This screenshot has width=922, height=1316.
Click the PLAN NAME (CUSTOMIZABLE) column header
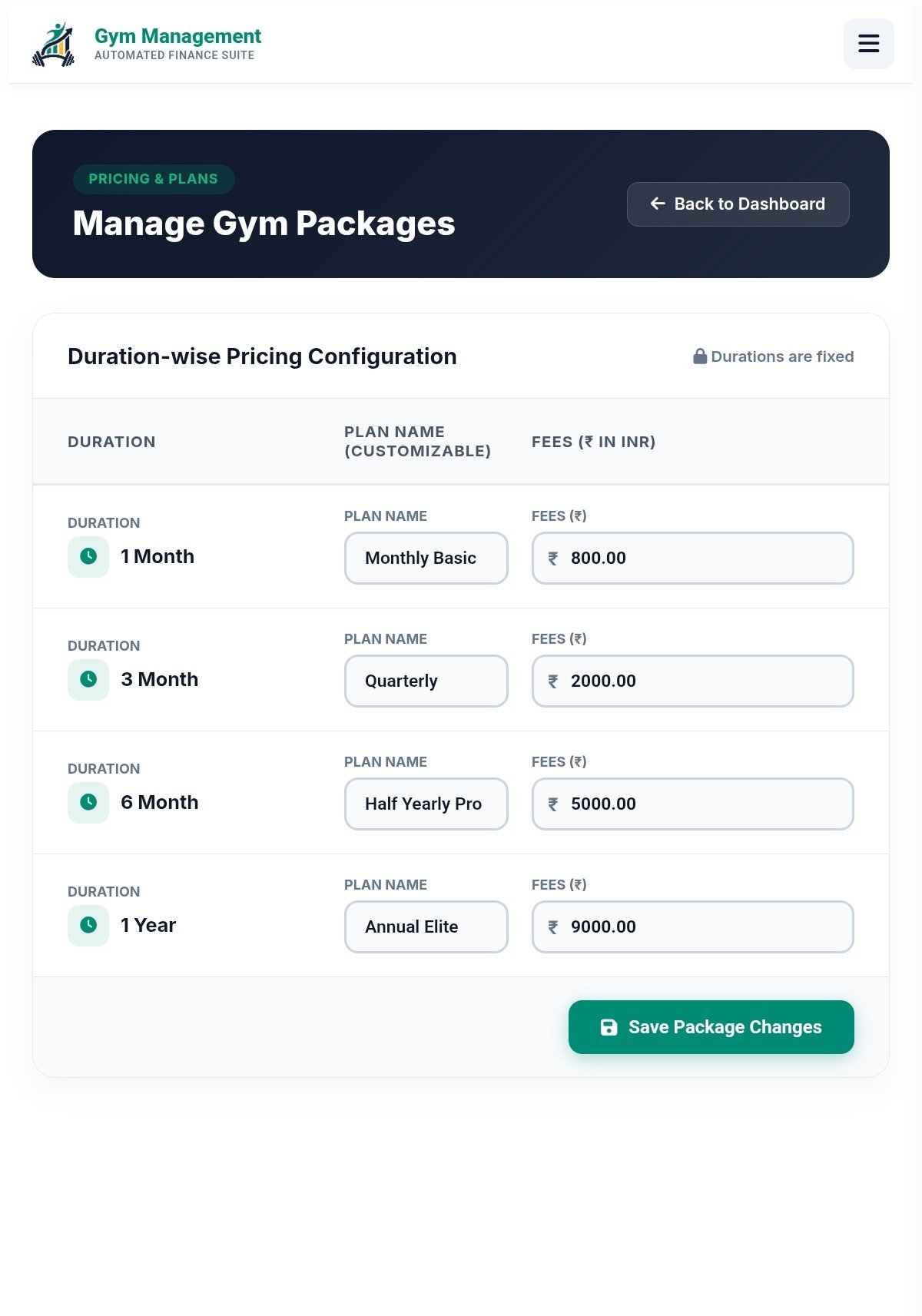417,441
